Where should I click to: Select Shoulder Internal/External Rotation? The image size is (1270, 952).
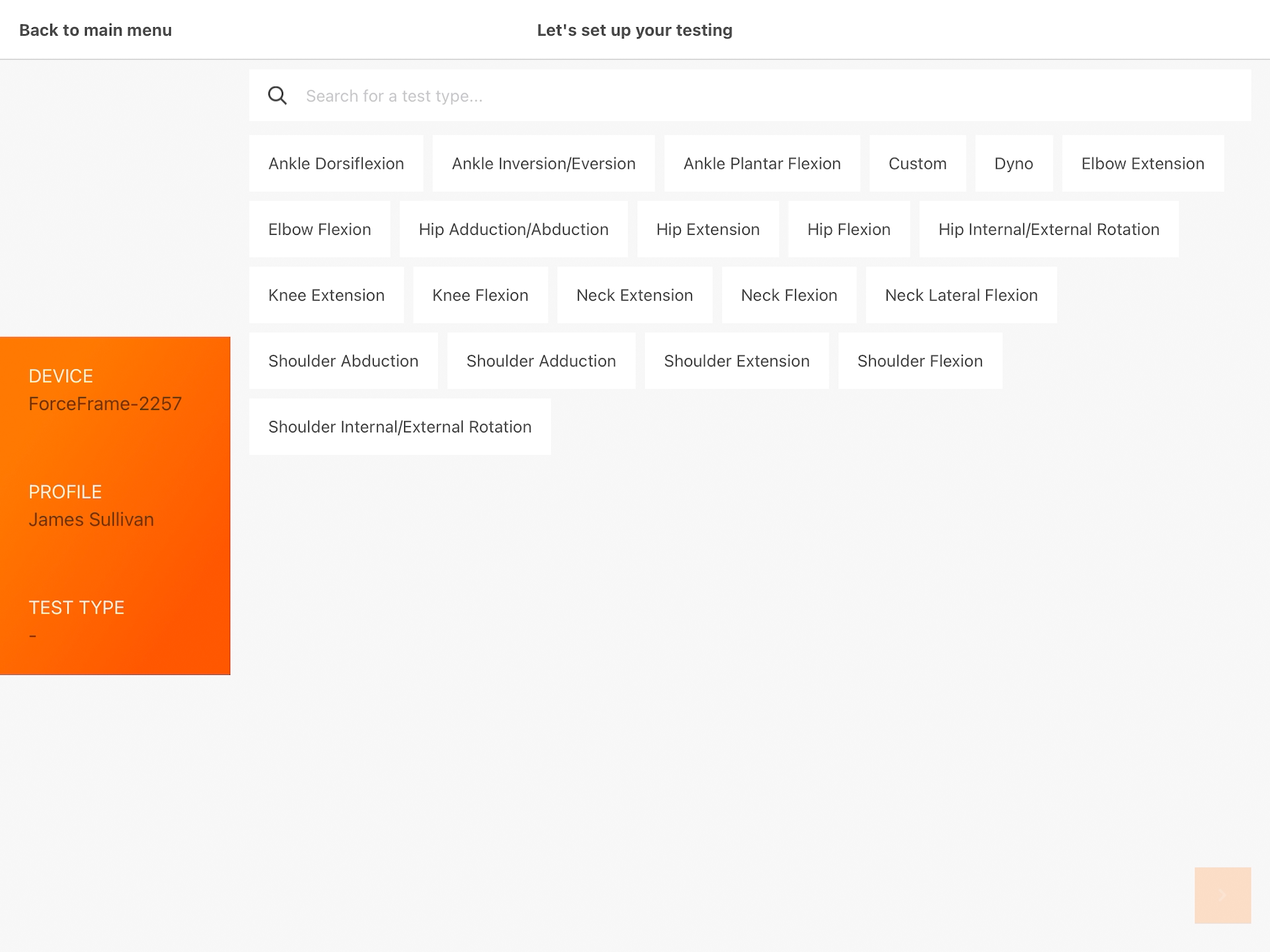400,427
